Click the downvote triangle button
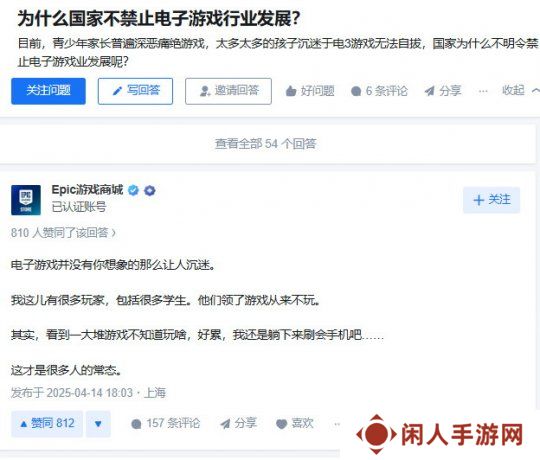The height and width of the screenshot is (460, 540). click(98, 424)
